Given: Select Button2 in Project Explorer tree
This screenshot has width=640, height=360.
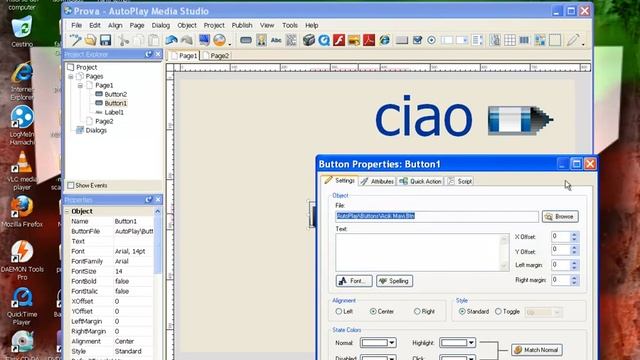Looking at the screenshot, I should tap(116, 94).
